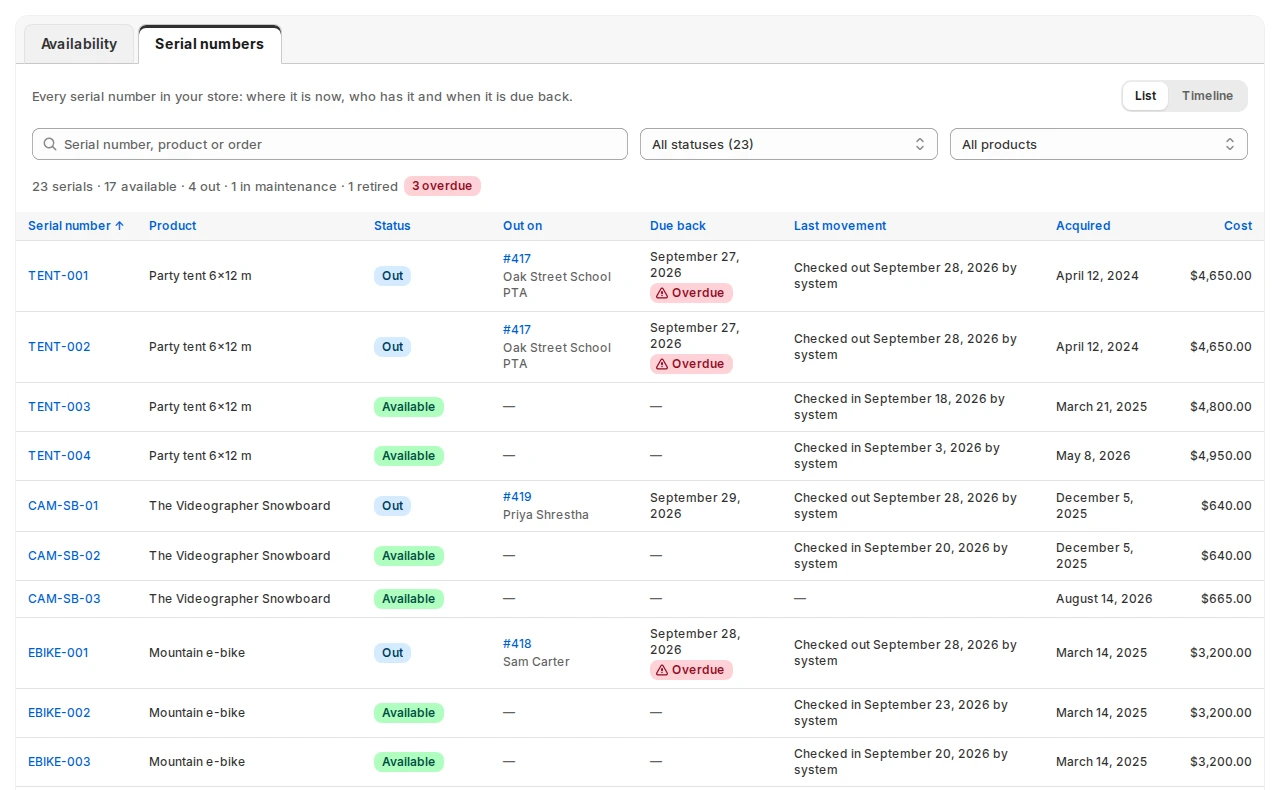Sort by the Out on column
This screenshot has width=1280, height=790.
522,226
